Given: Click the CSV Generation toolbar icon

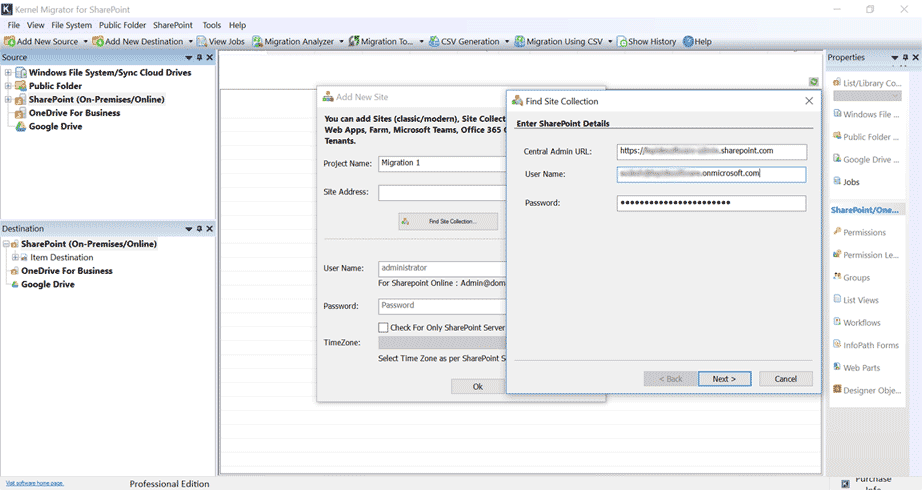Looking at the screenshot, I should click(x=434, y=42).
